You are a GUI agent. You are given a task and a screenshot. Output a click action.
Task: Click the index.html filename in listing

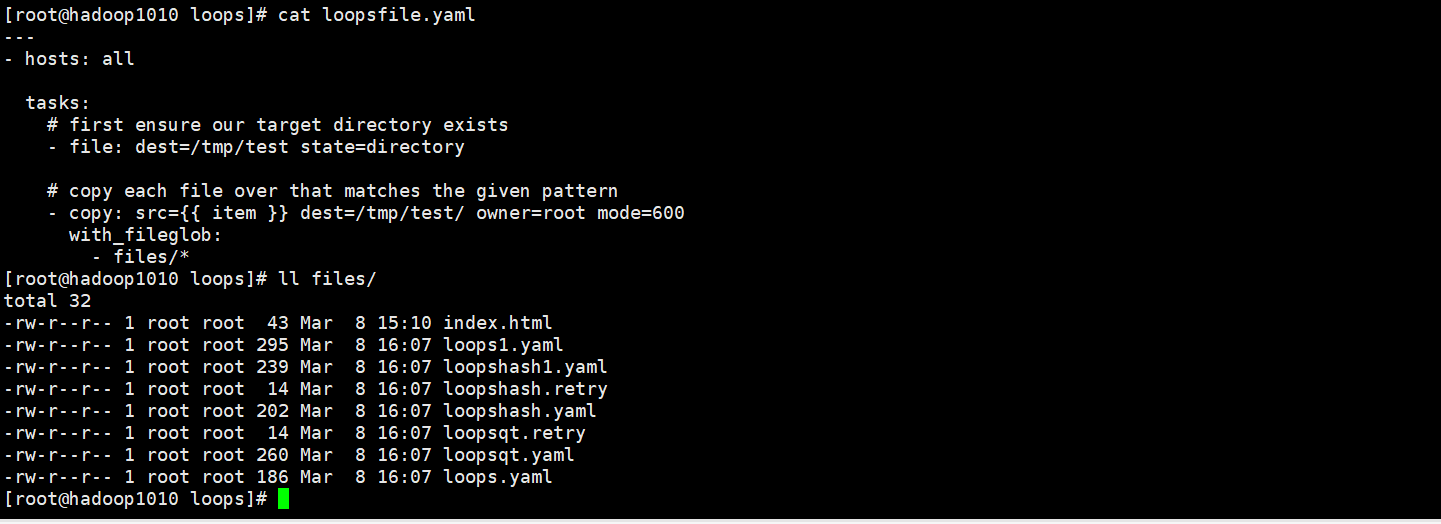pos(497,323)
